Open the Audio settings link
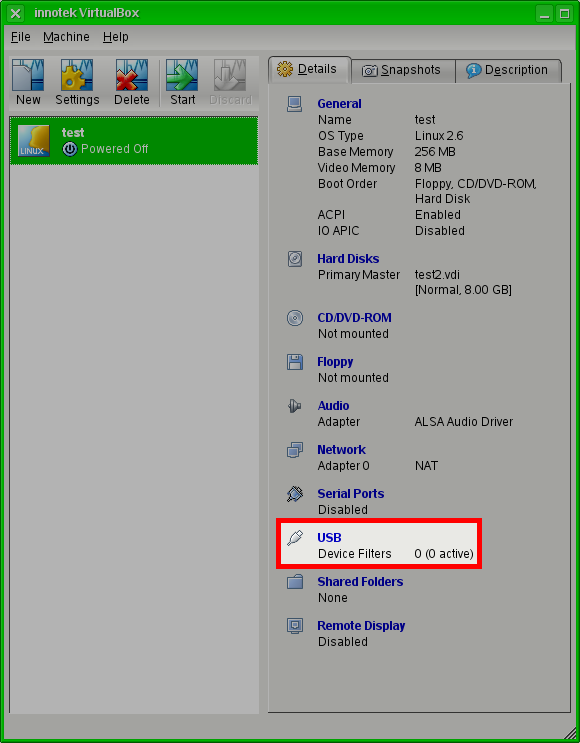The width and height of the screenshot is (580, 743). (x=333, y=406)
